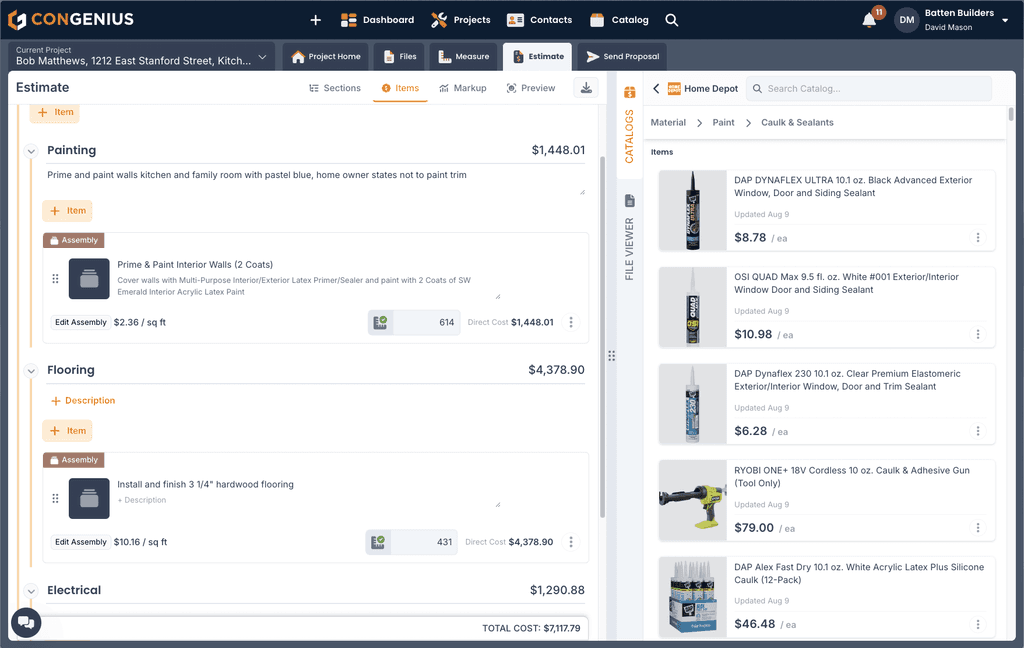Screen dimensions: 1024x648
Task: Select the Files icon in the project toolbar
Action: click(398, 57)
